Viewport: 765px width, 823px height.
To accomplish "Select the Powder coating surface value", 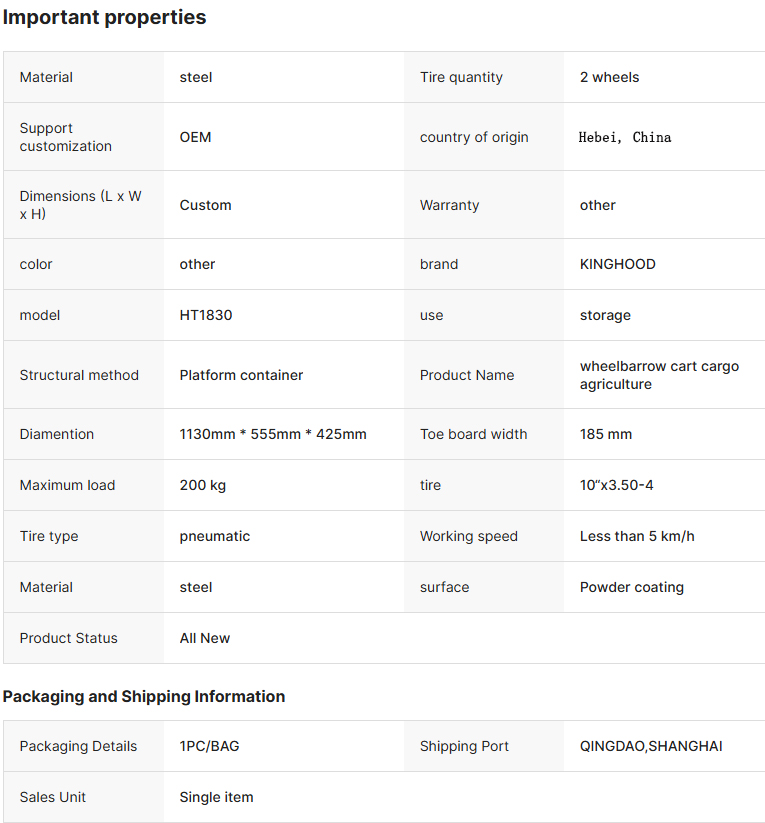I will click(632, 587).
